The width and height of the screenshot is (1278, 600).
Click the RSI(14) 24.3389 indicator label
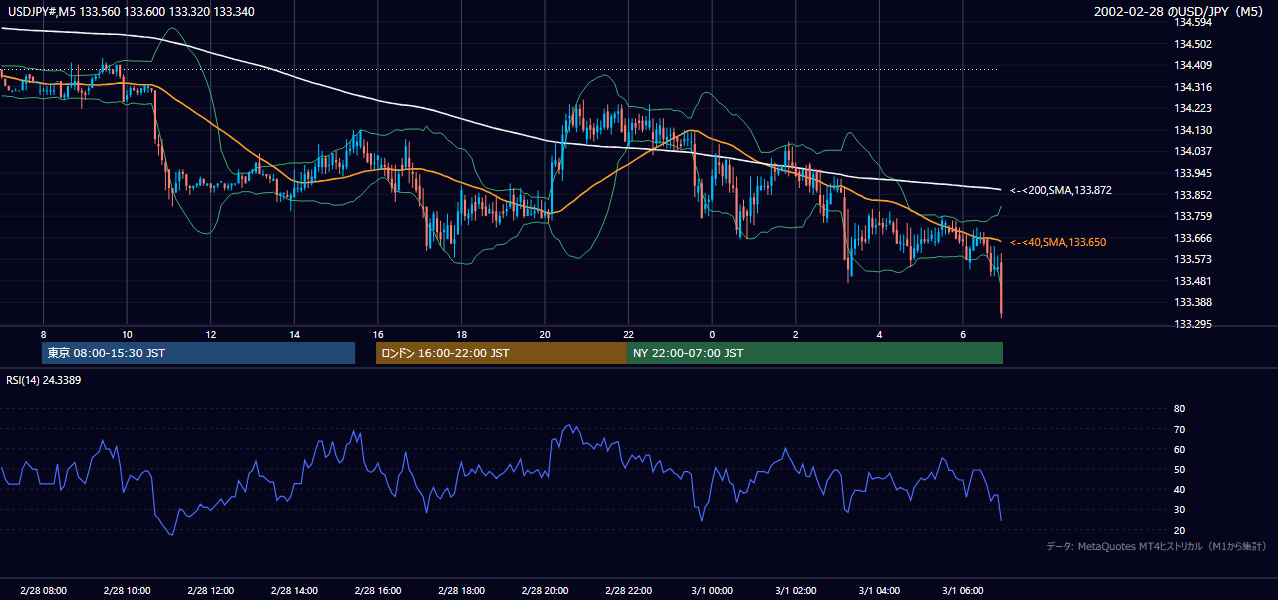click(43, 379)
